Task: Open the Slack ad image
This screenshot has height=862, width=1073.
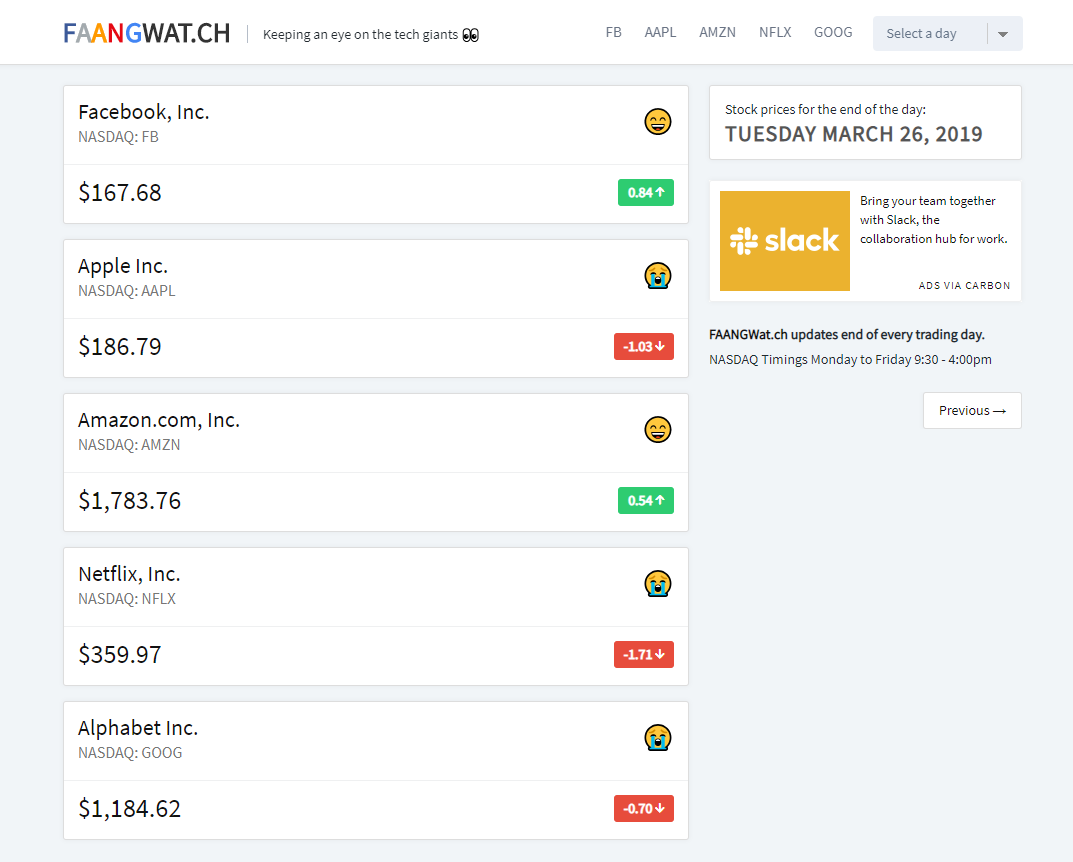Action: pos(785,241)
